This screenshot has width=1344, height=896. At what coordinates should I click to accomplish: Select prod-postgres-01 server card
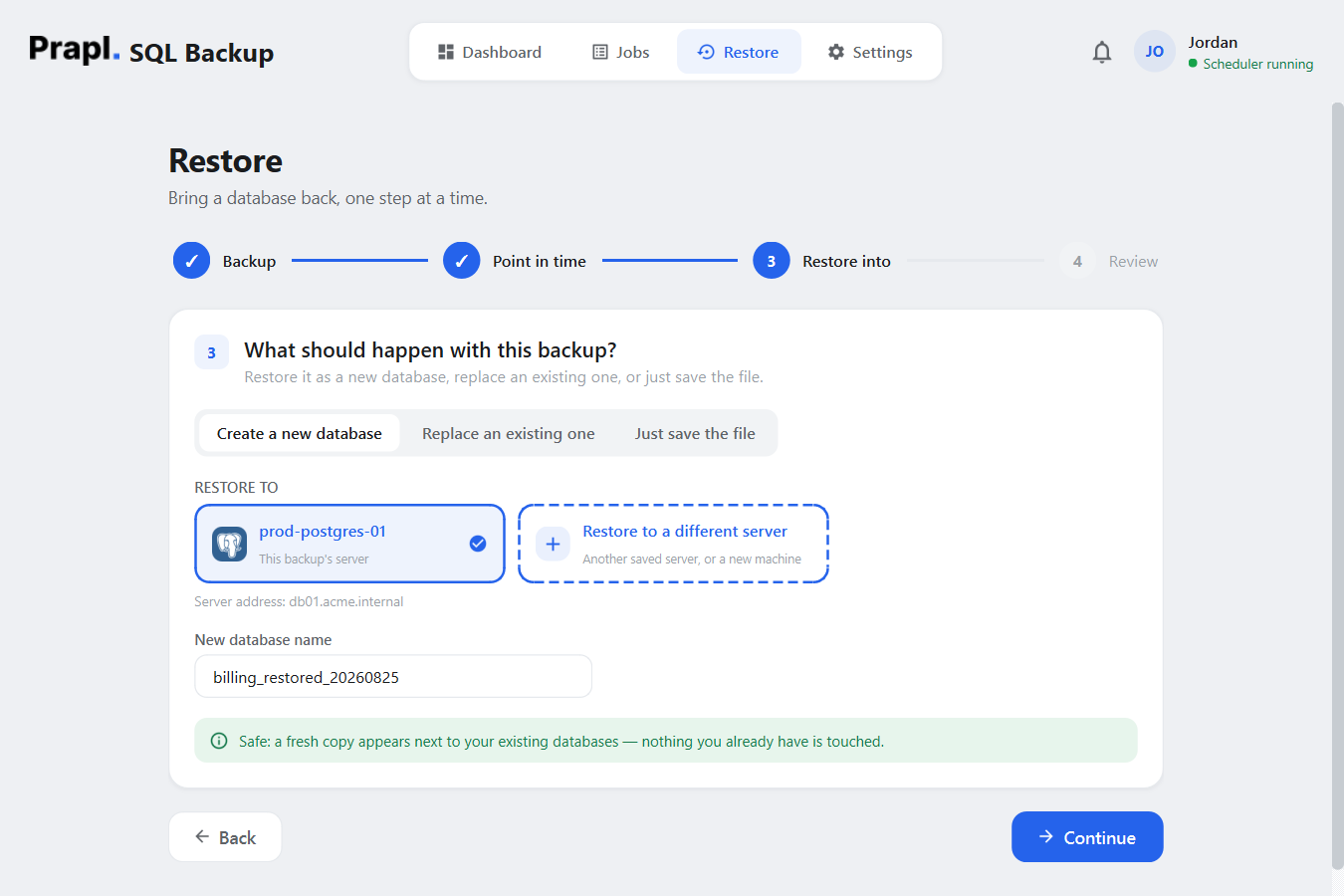pos(349,544)
